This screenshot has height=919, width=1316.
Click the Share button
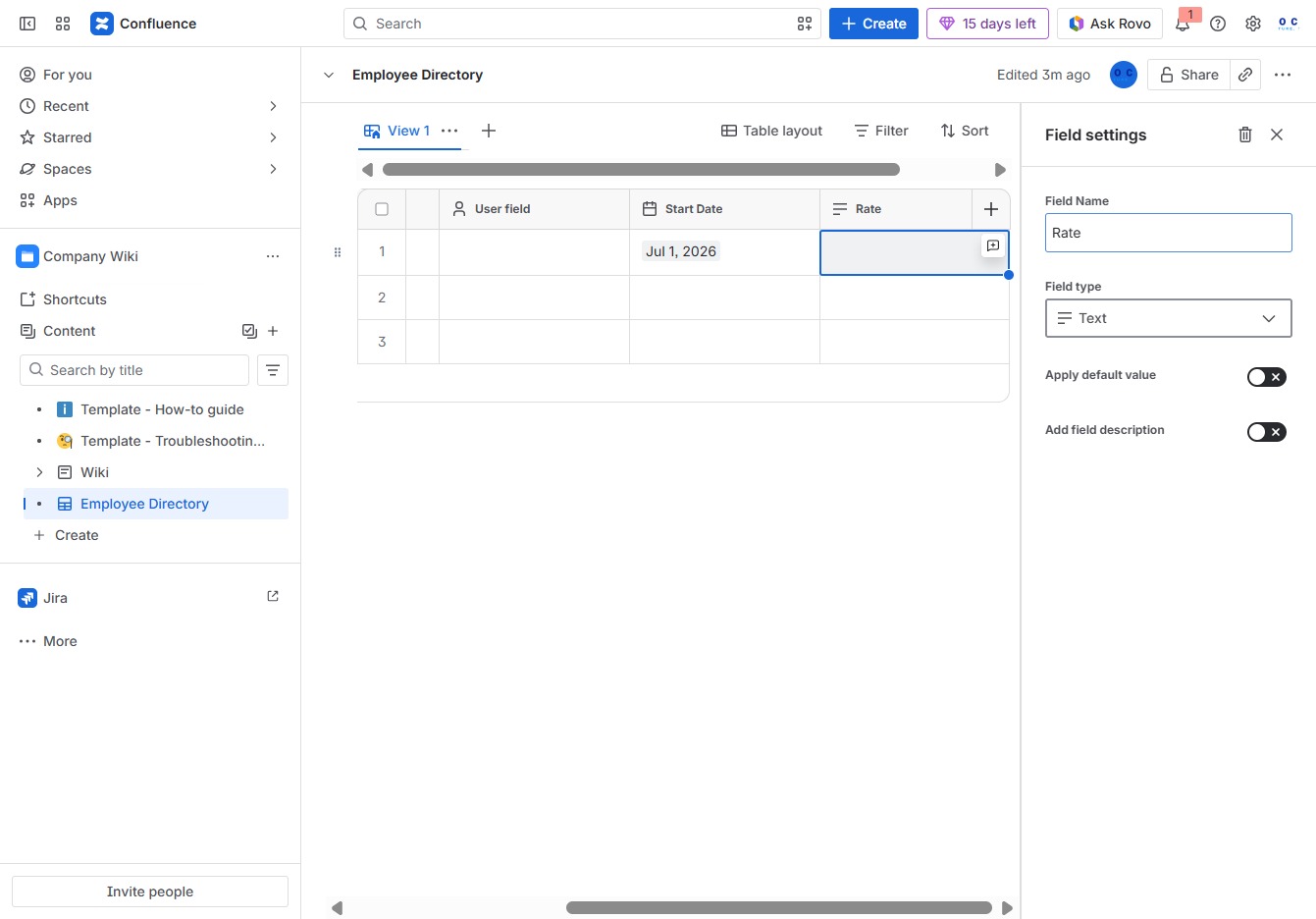click(x=1188, y=75)
